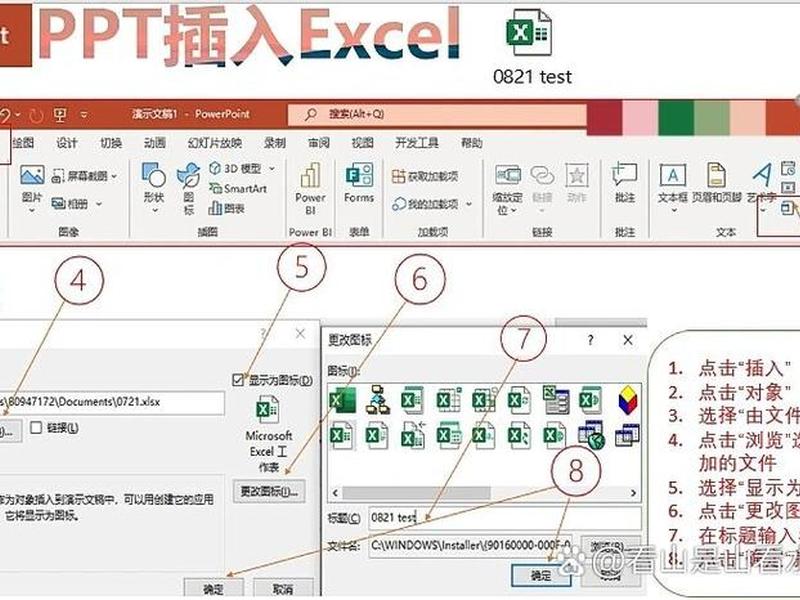Expand the 3D 模型 dropdown arrow

tap(272, 168)
